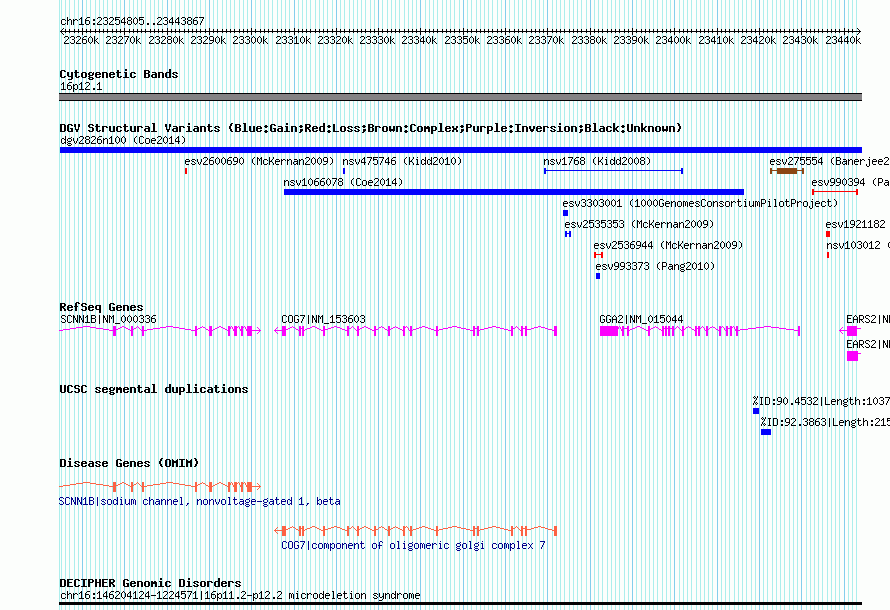Click the 92.3863% identity segmental duplication block
The image size is (890, 610).
766,432
